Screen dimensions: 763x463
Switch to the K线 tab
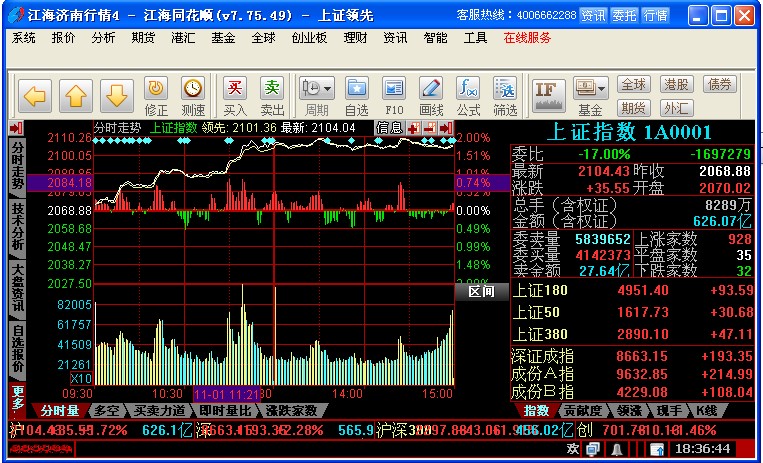[x=706, y=410]
